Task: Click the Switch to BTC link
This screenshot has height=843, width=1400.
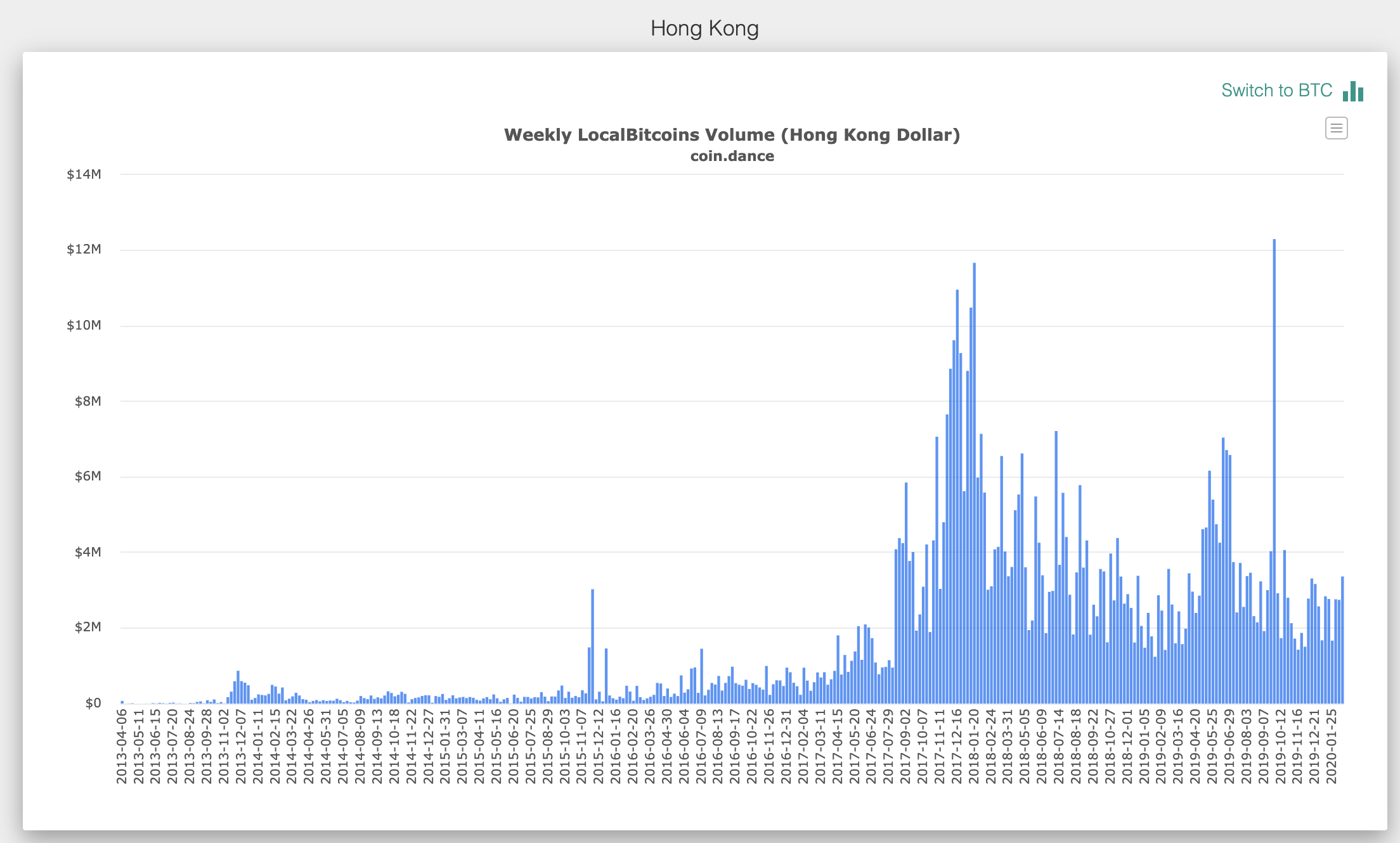Action: [1276, 91]
